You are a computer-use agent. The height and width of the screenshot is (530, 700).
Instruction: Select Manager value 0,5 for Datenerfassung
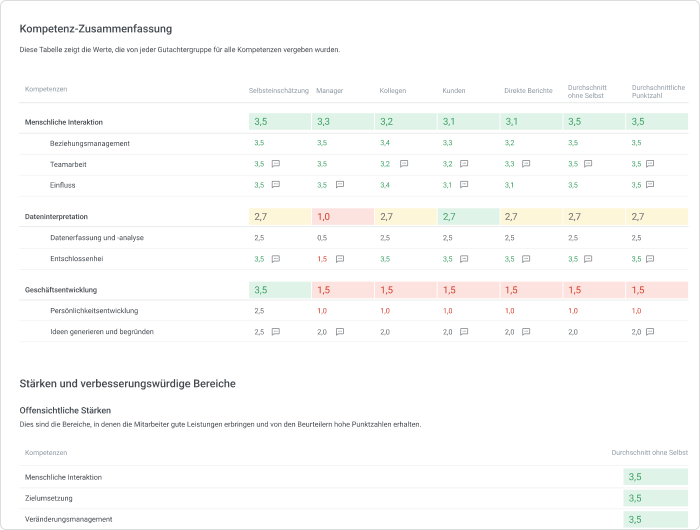coord(322,238)
